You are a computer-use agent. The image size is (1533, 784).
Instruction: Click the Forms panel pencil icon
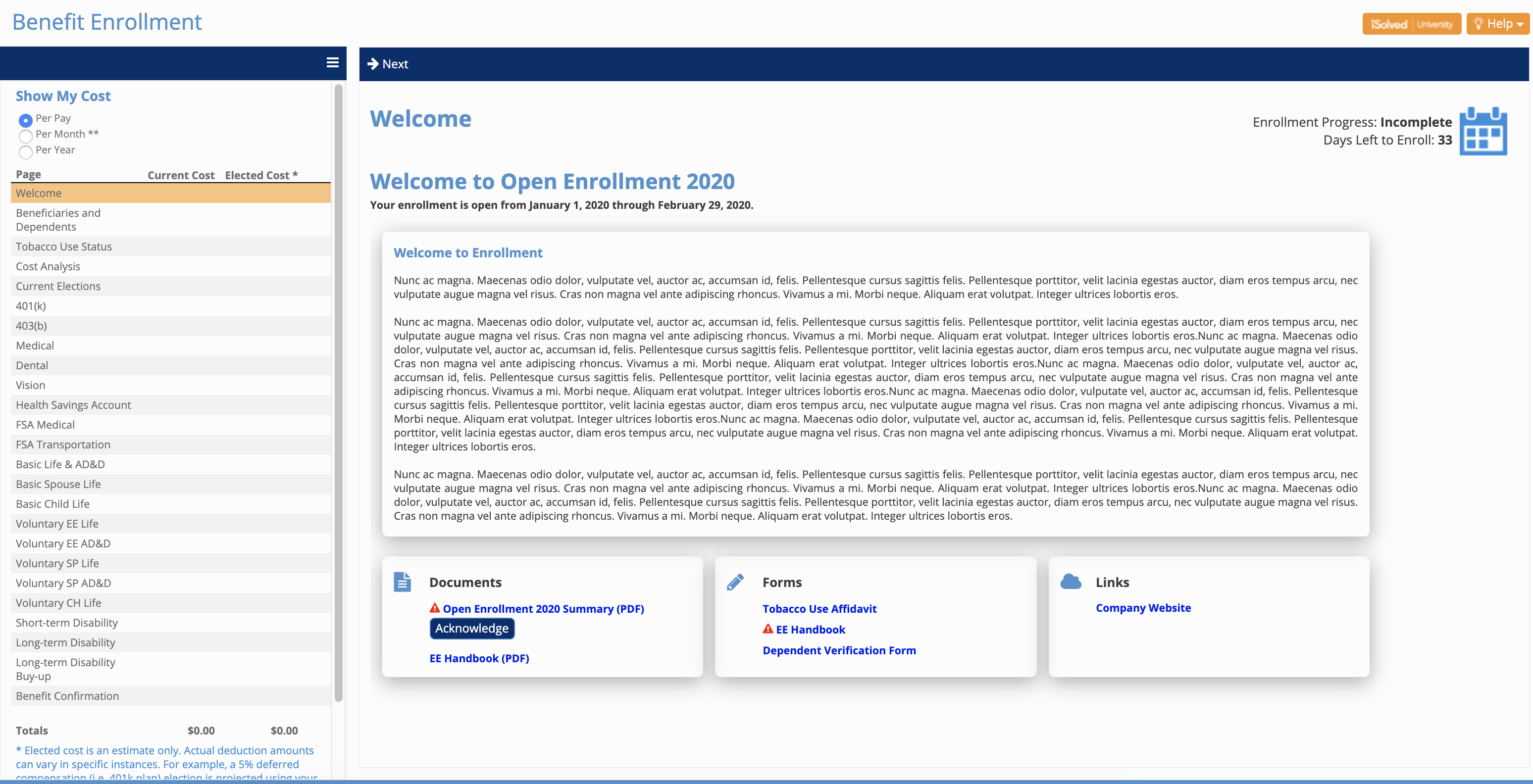pos(736,583)
